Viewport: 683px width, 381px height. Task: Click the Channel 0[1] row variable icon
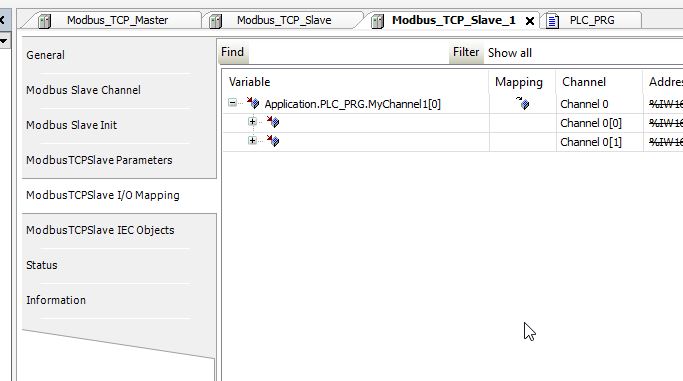tap(273, 141)
